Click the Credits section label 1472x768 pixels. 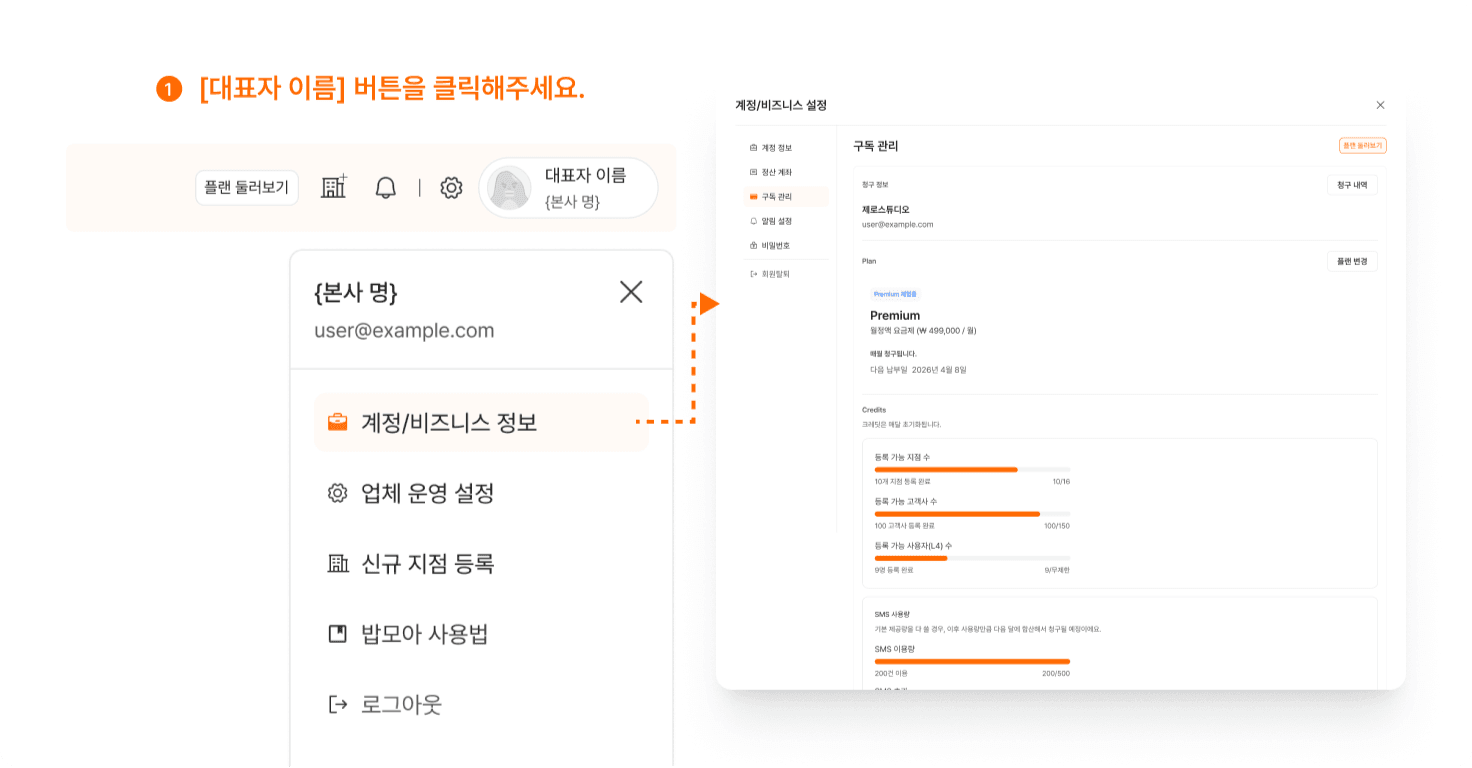coord(874,410)
